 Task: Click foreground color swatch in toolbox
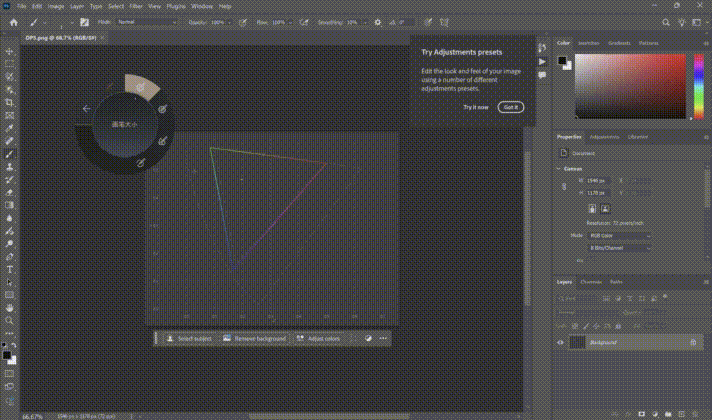tap(6, 355)
